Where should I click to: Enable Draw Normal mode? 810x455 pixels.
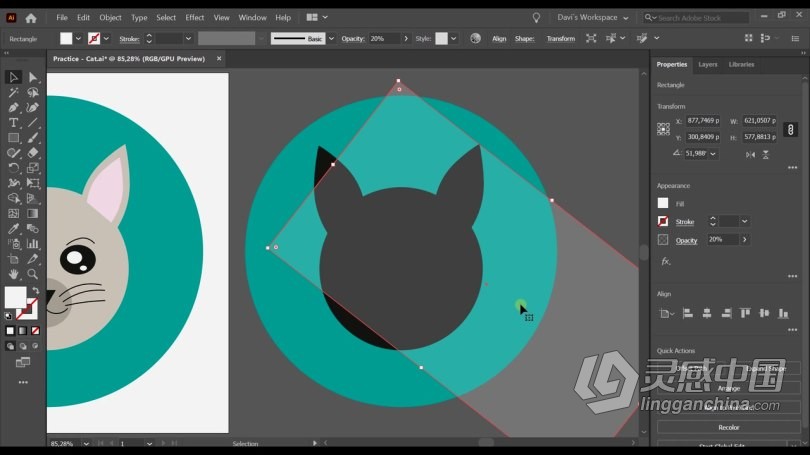point(10,346)
